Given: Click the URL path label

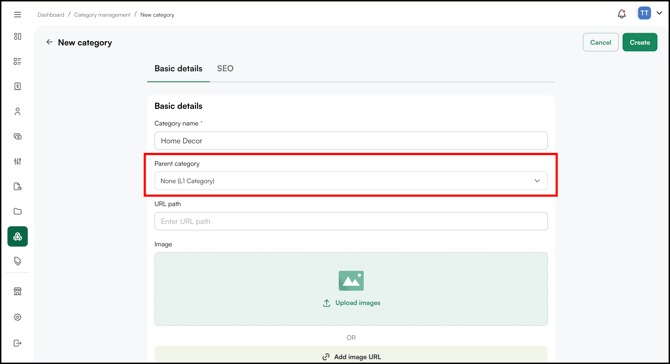Looking at the screenshot, I should pyautogui.click(x=168, y=204).
